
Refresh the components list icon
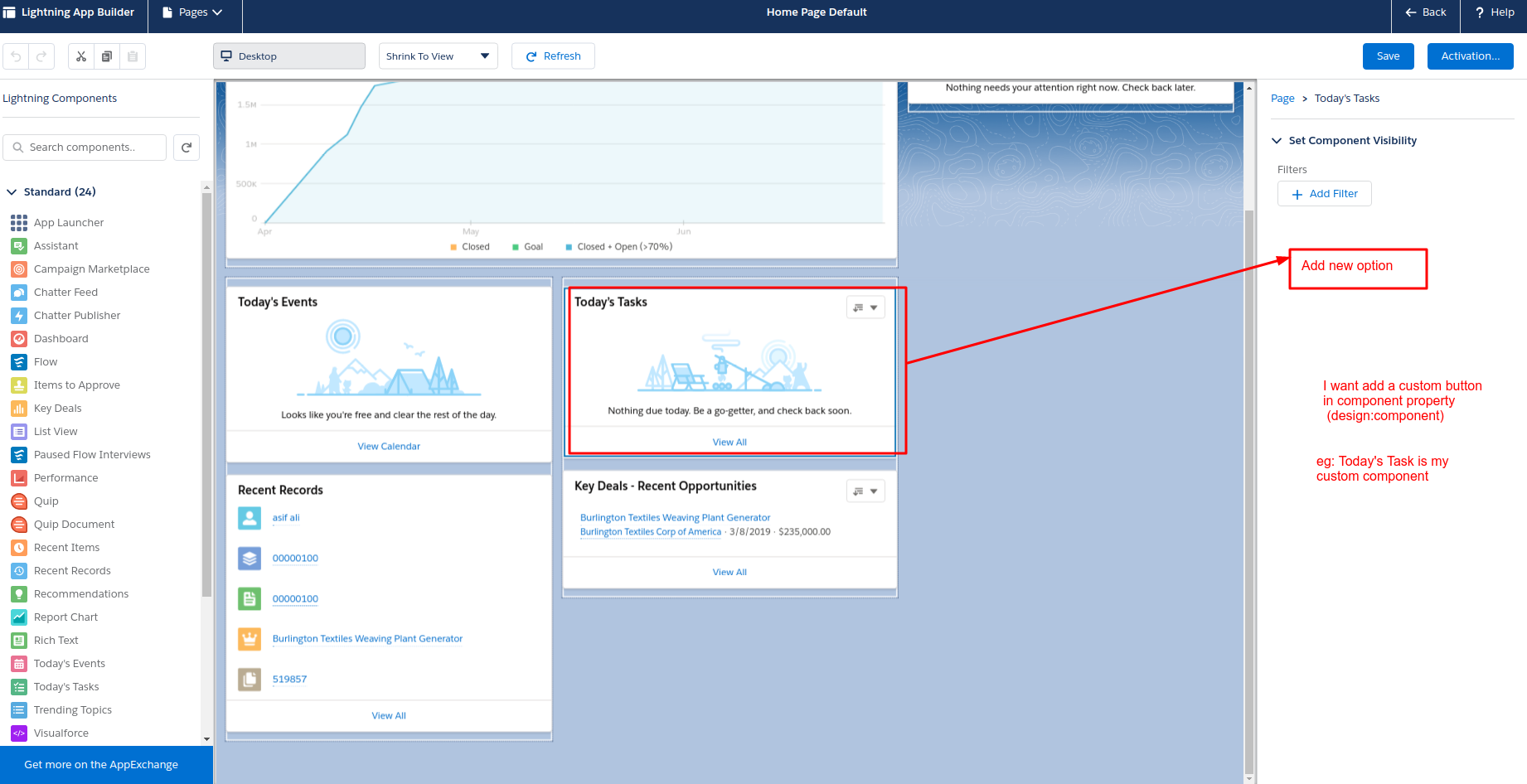[187, 148]
